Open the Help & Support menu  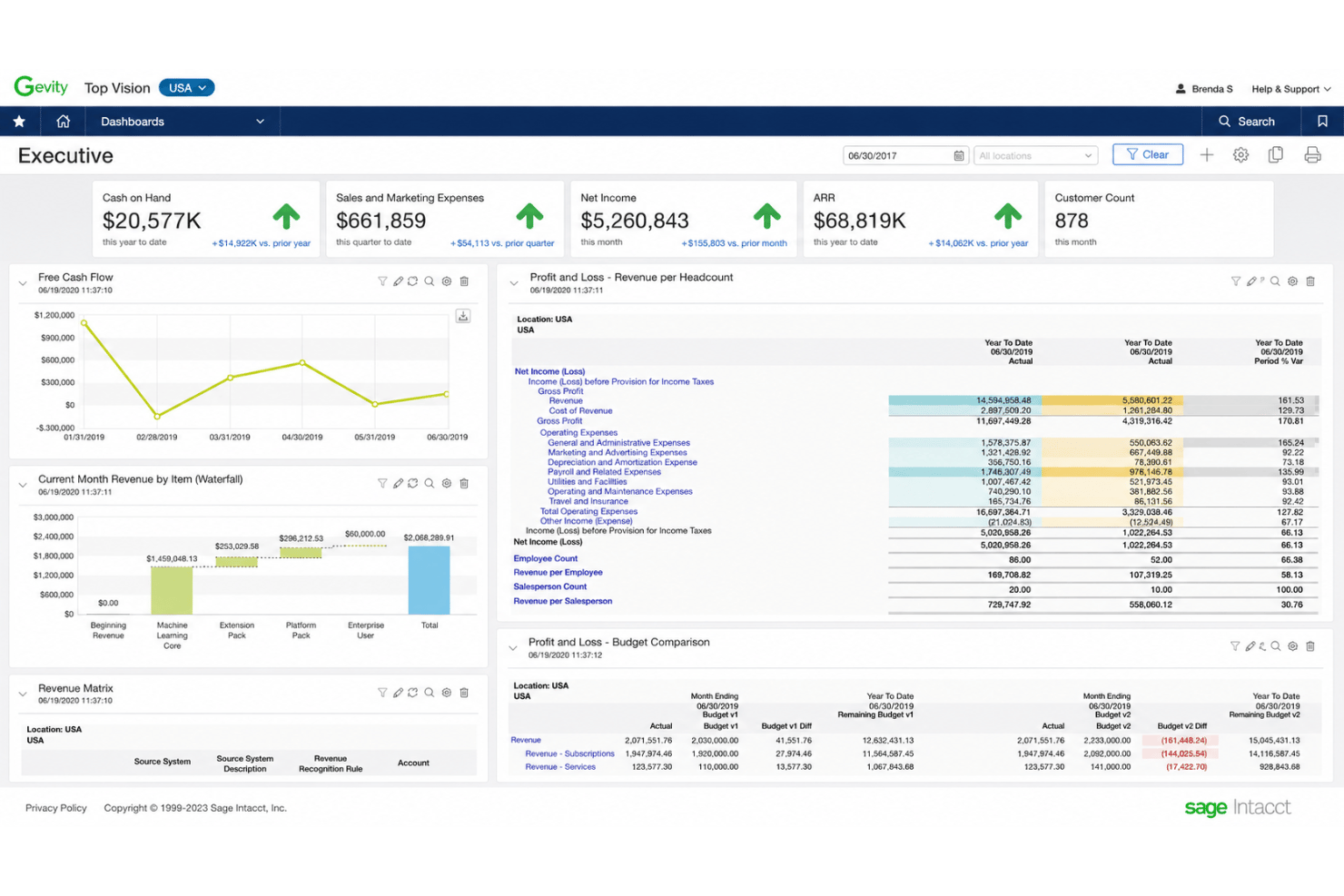click(x=1290, y=89)
